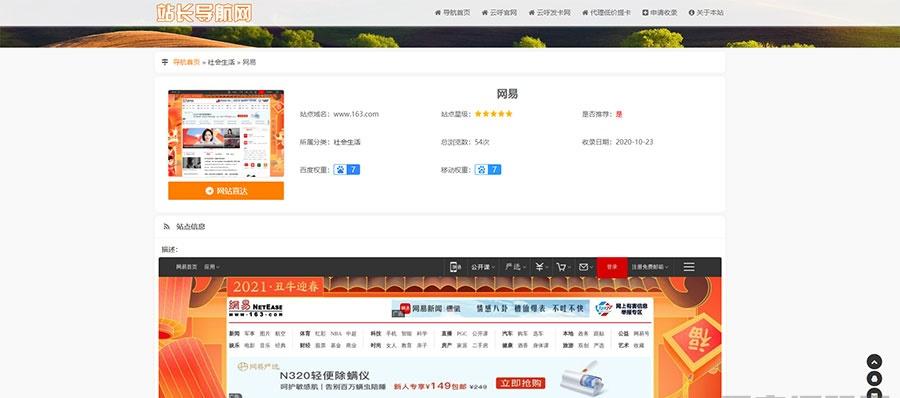Click the 站点信息 section header
900x398 pixels.
[439, 226]
